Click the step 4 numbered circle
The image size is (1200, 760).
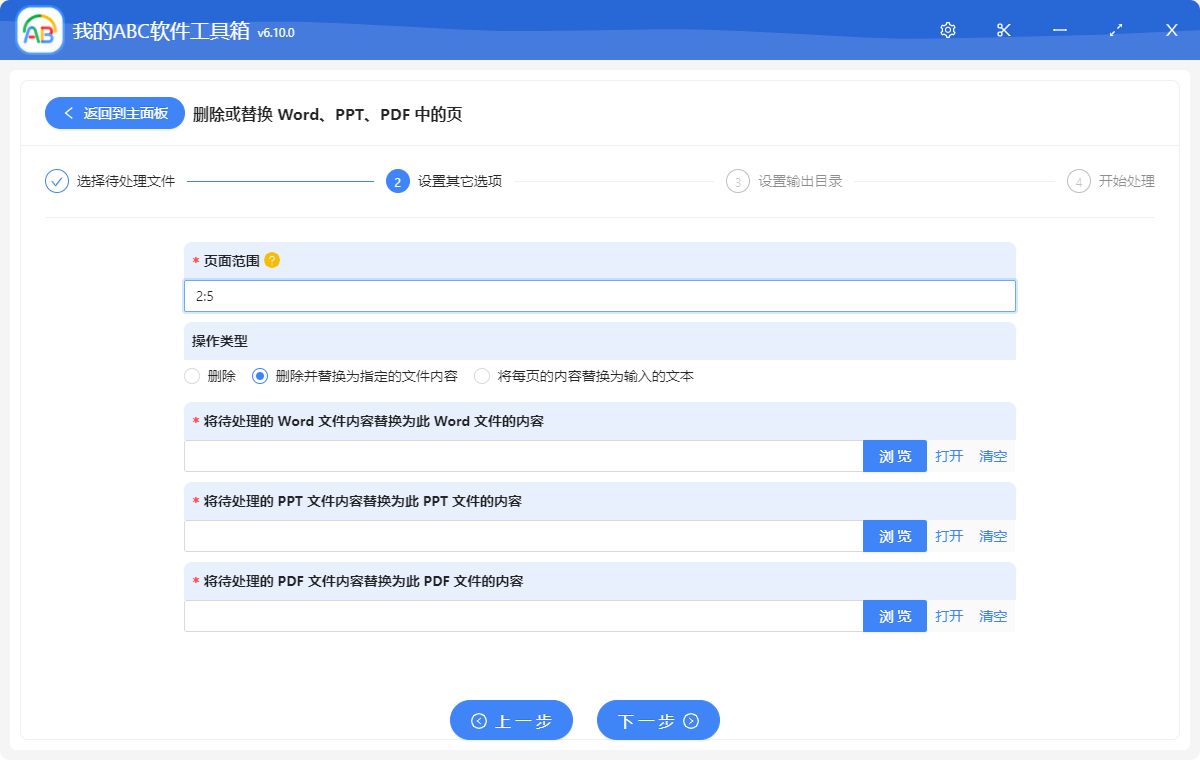1078,181
